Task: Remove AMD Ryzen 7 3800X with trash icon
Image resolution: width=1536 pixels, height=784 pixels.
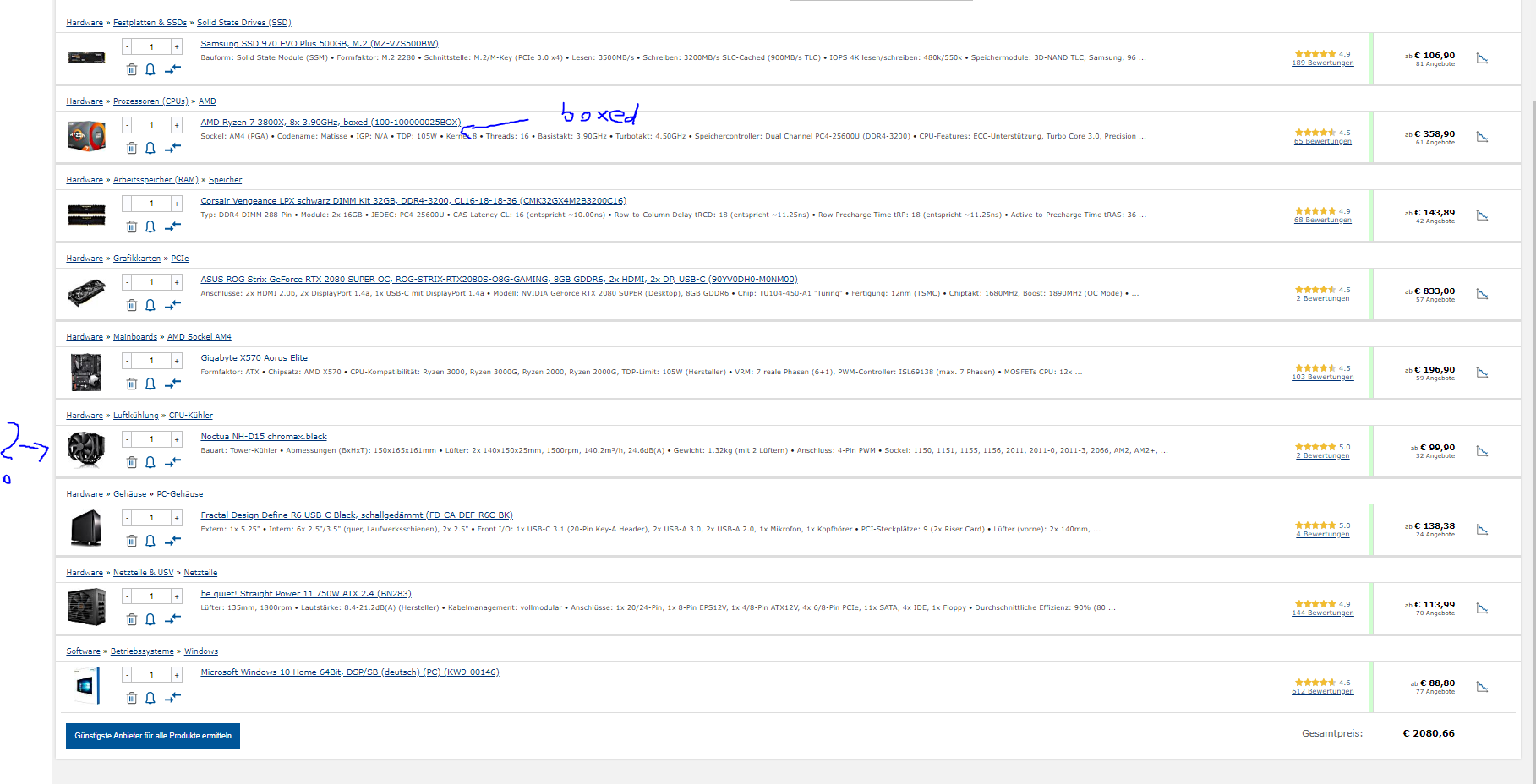Action: point(132,148)
